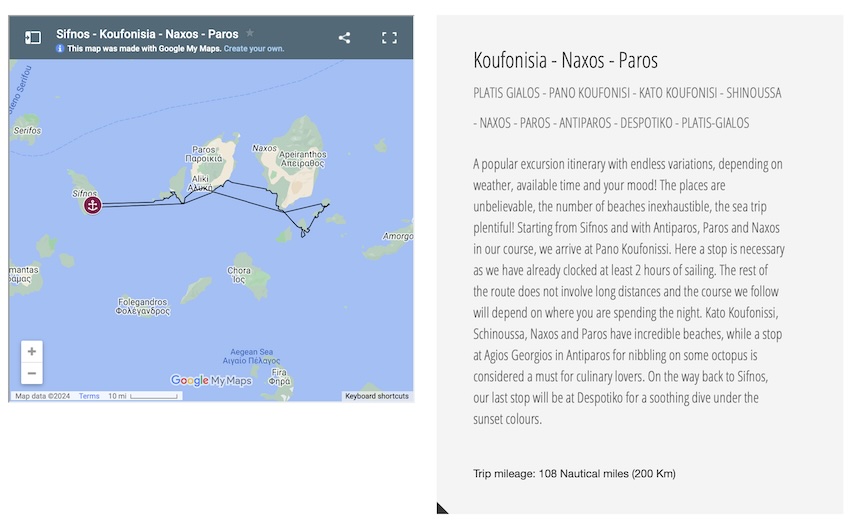
Task: Select the anchor marker at Sifnos
Action: click(93, 205)
